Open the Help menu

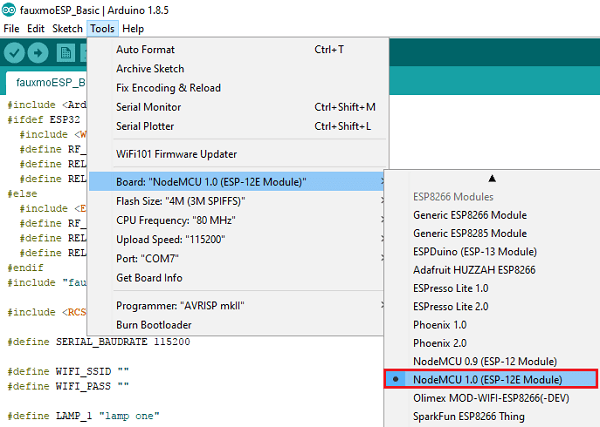(x=133, y=28)
